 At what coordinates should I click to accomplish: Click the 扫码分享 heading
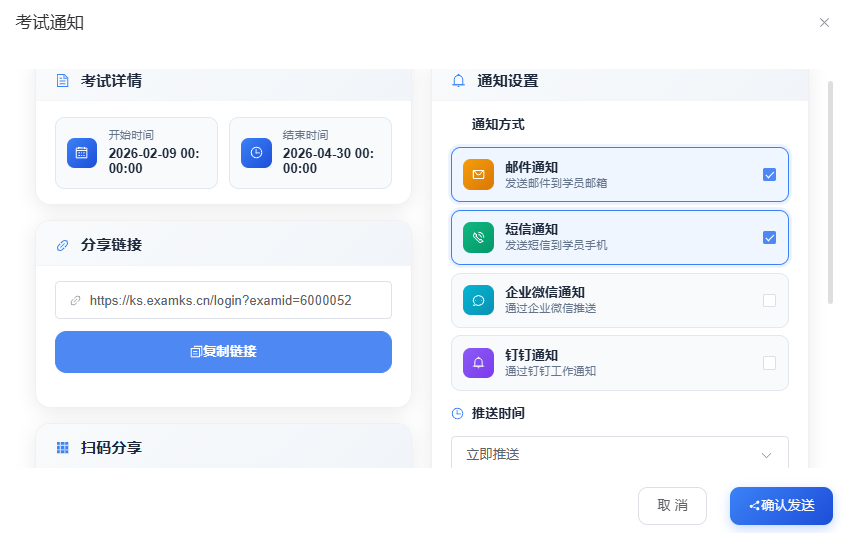(111, 448)
